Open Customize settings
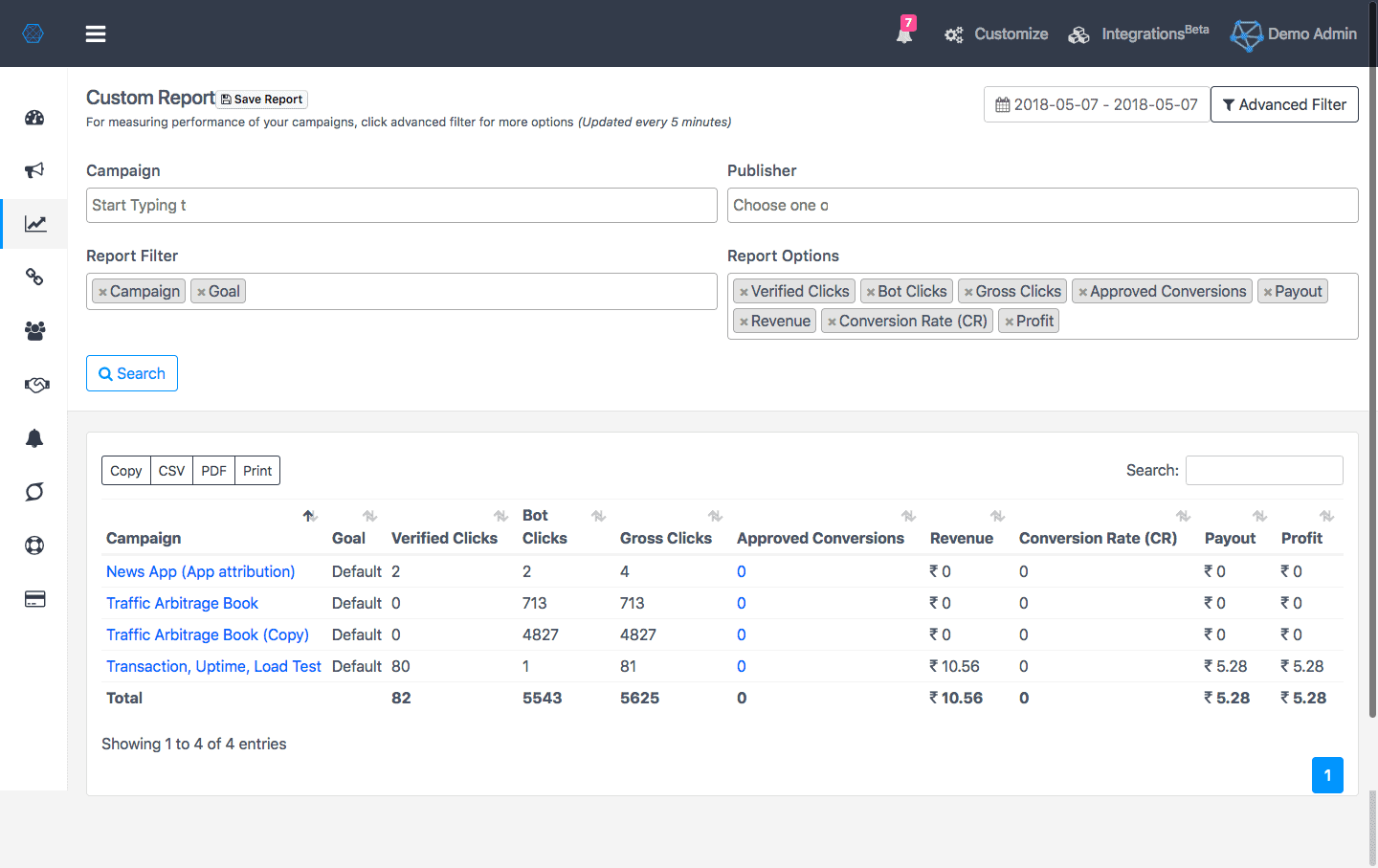 tap(996, 34)
